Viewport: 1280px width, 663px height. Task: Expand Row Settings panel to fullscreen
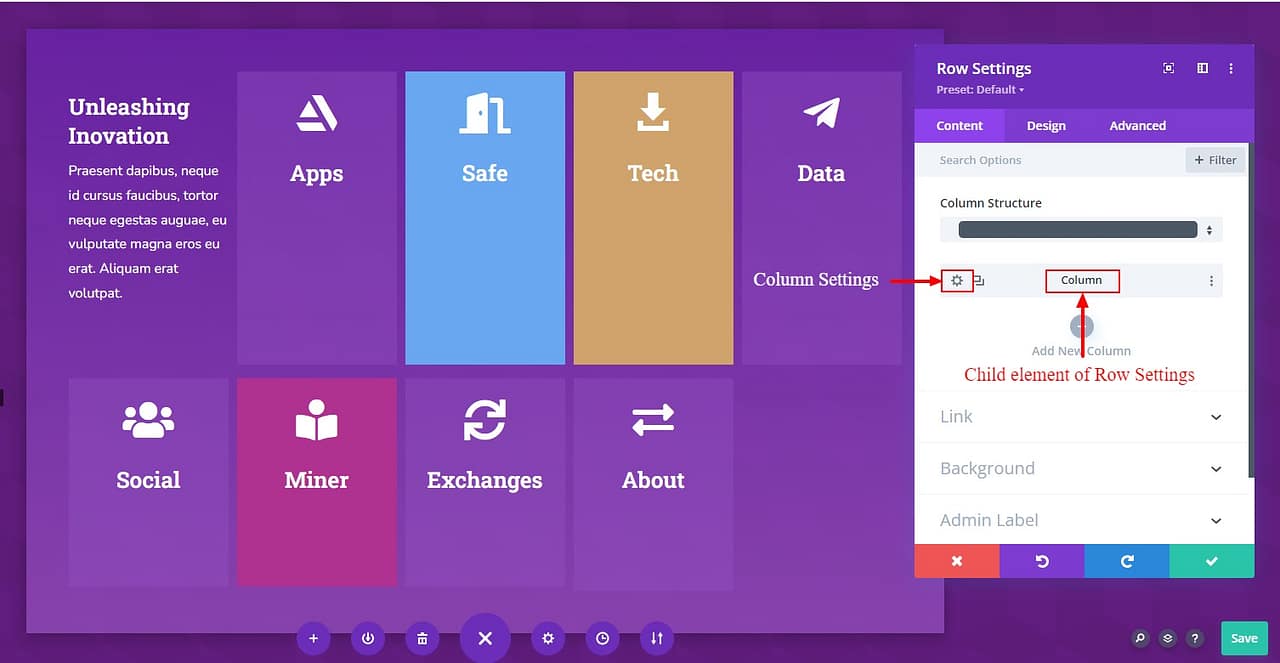[x=1168, y=68]
